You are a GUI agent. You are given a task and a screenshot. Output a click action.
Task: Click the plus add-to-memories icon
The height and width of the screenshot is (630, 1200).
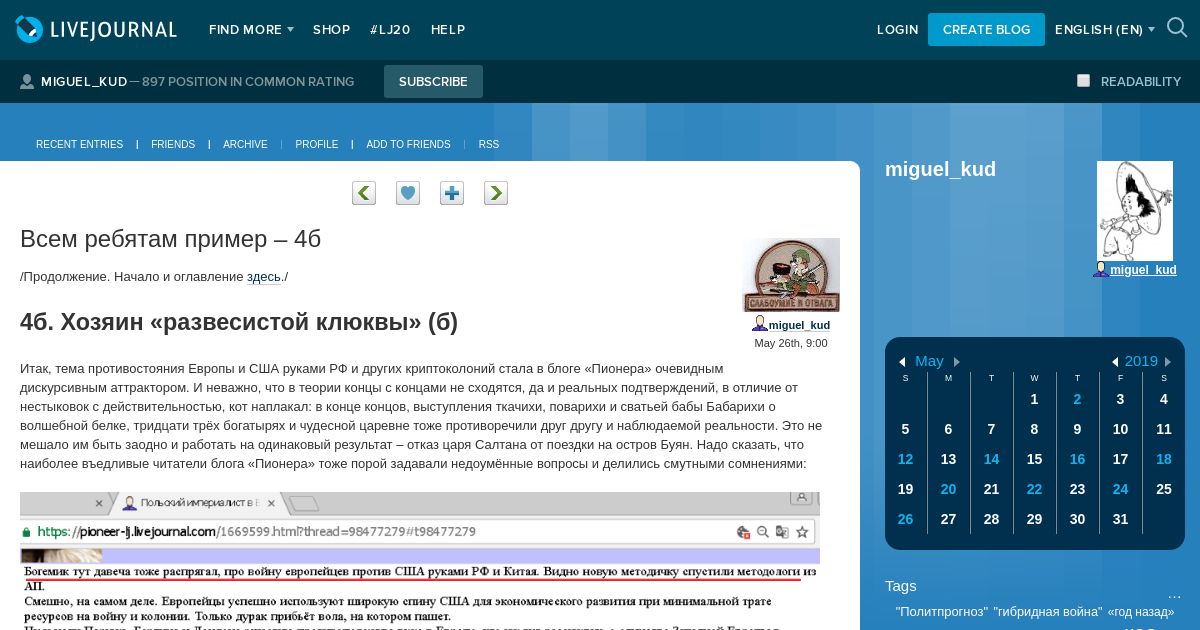(452, 193)
